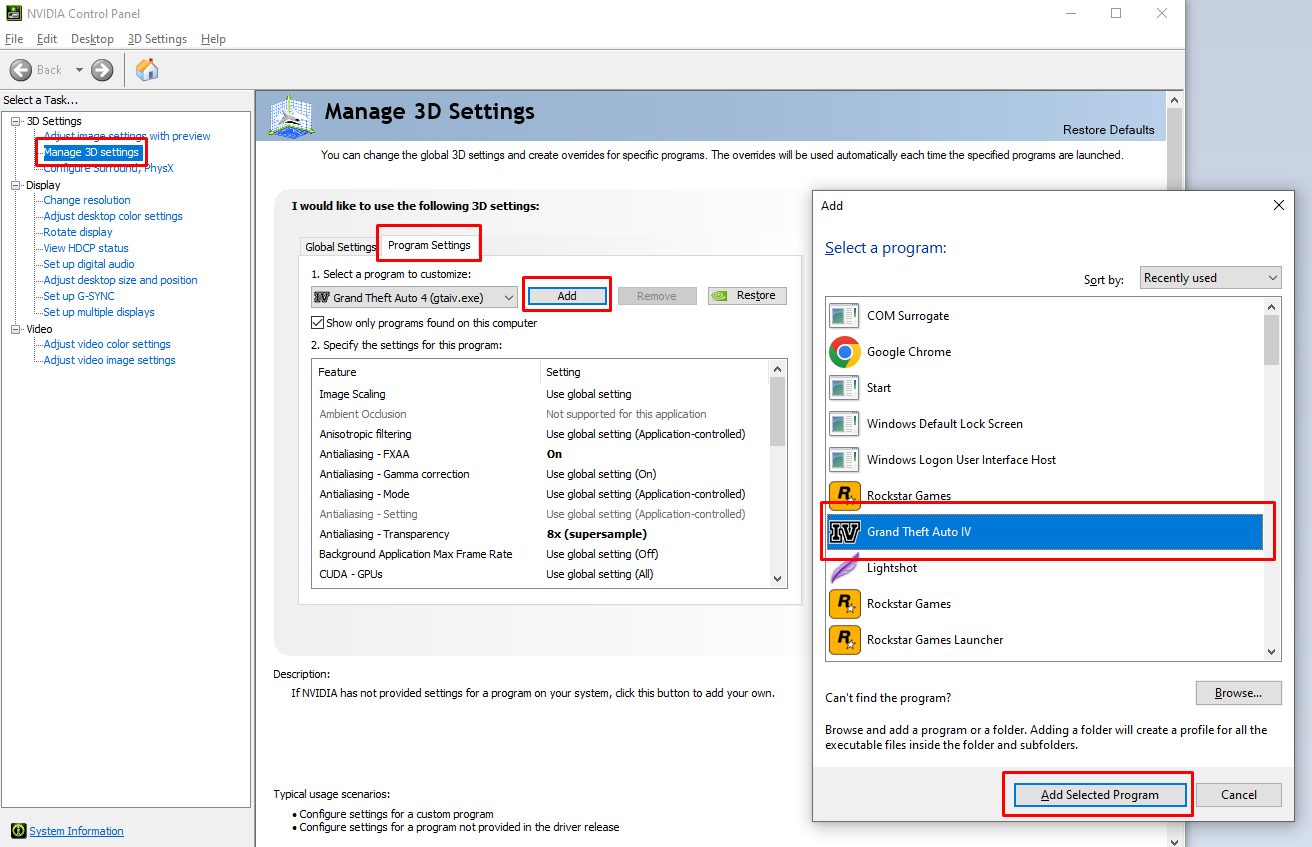This screenshot has height=847, width=1312.
Task: Click the settings list scroll-down arrow
Action: point(778,578)
